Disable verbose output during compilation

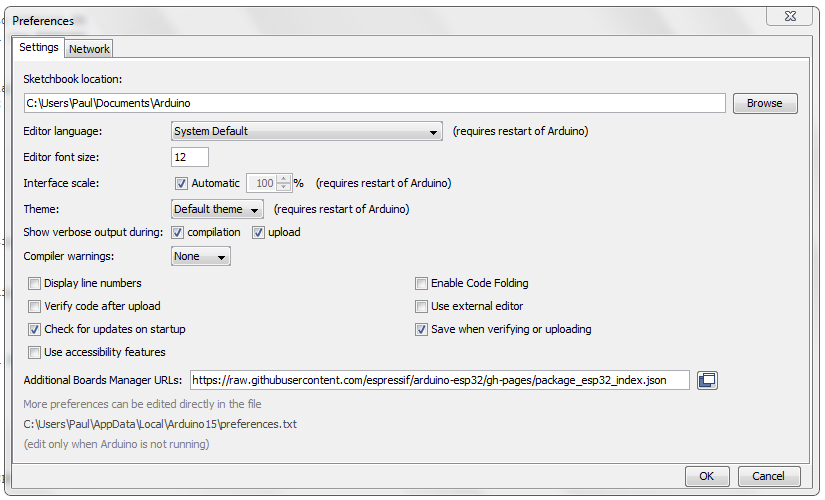tap(178, 232)
